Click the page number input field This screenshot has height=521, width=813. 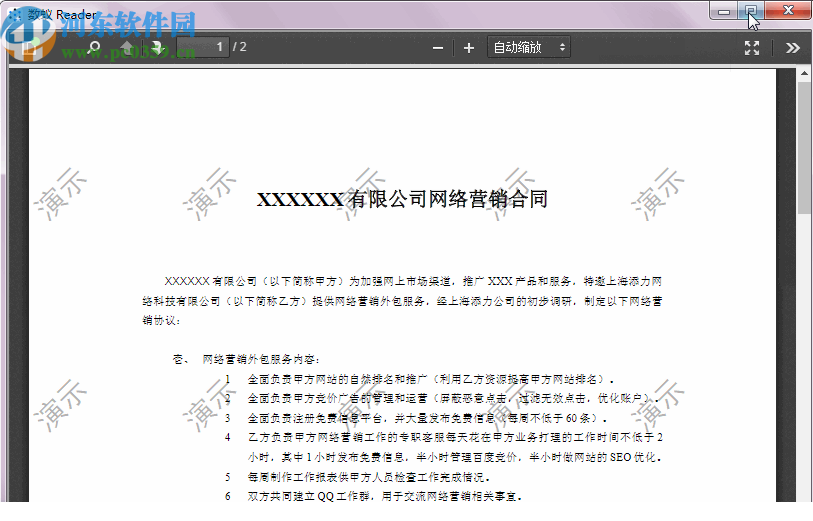pos(203,47)
